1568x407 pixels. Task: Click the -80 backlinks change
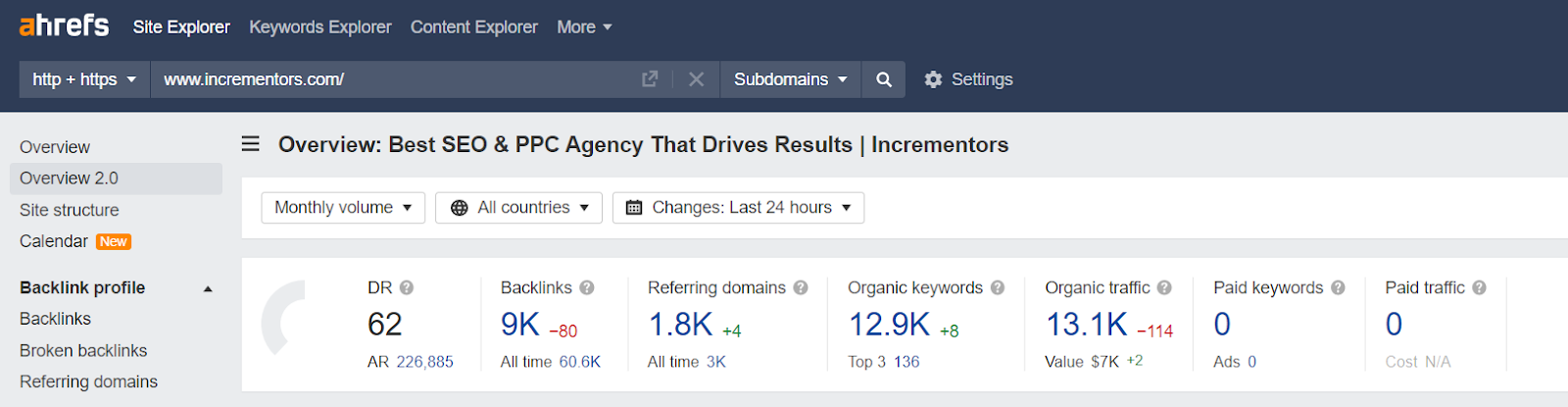click(x=563, y=331)
